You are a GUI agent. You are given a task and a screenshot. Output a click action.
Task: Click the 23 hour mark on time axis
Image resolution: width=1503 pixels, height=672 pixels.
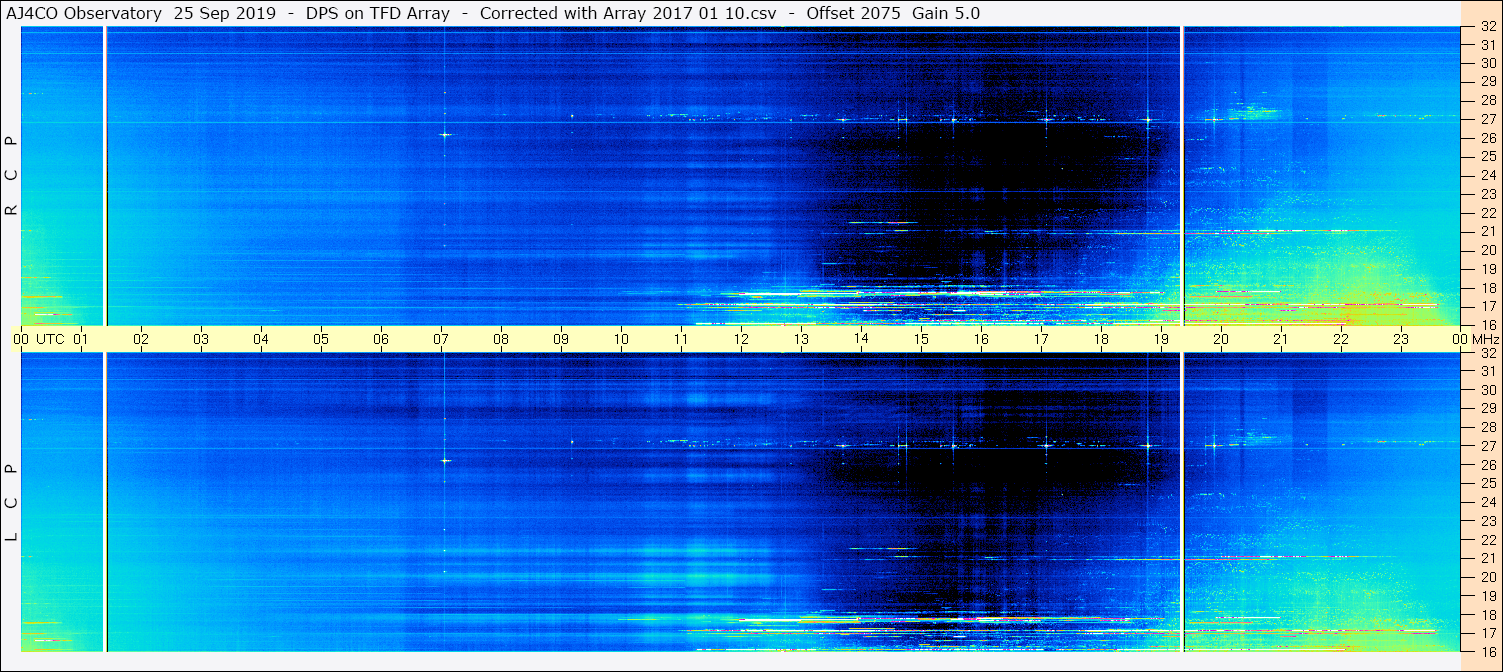[1401, 339]
